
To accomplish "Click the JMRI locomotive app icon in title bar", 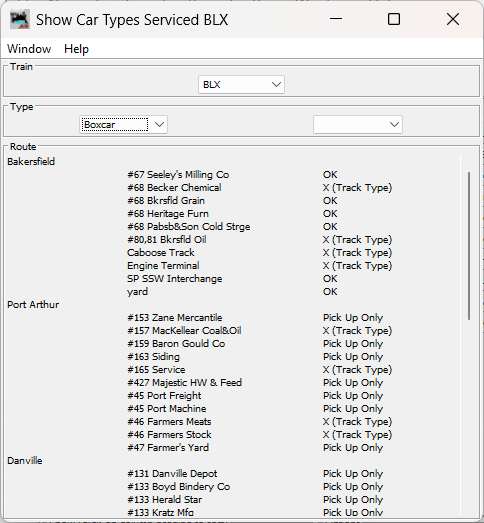I will point(20,19).
